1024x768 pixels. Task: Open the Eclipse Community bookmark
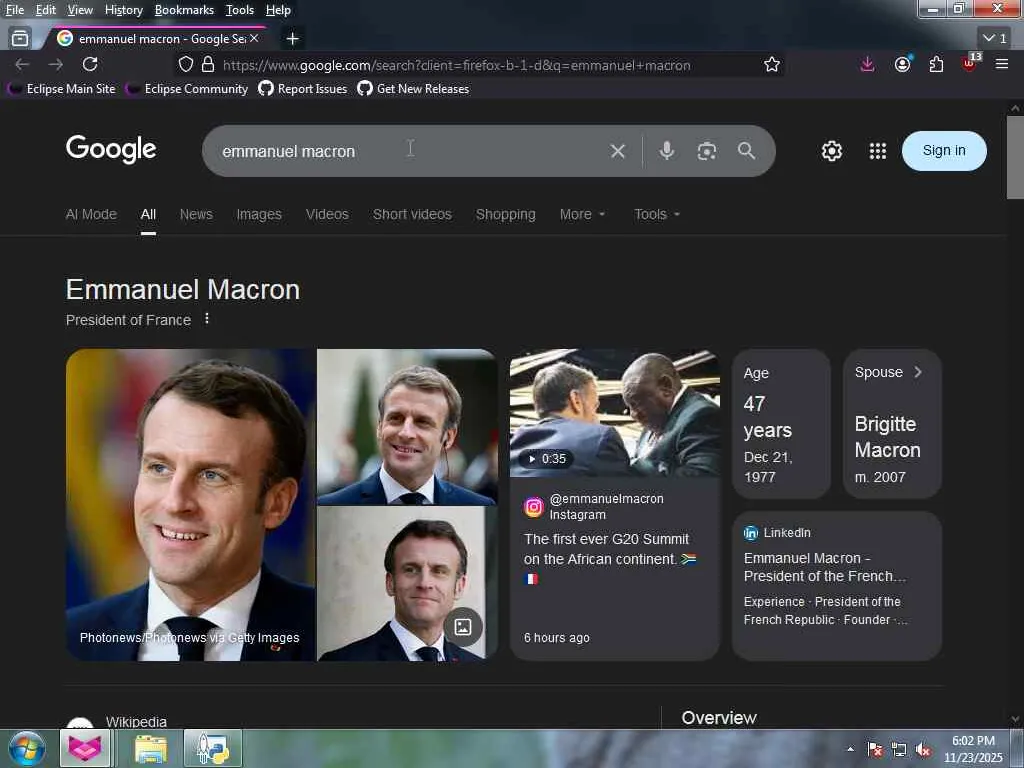pos(188,89)
